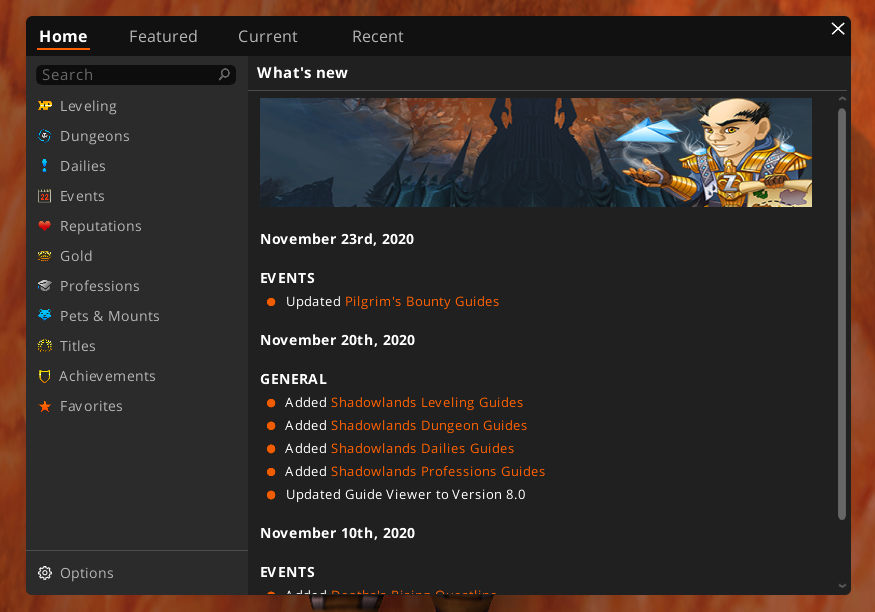Click the Dungeons swirl icon
Image resolution: width=875 pixels, height=612 pixels.
(x=45, y=136)
